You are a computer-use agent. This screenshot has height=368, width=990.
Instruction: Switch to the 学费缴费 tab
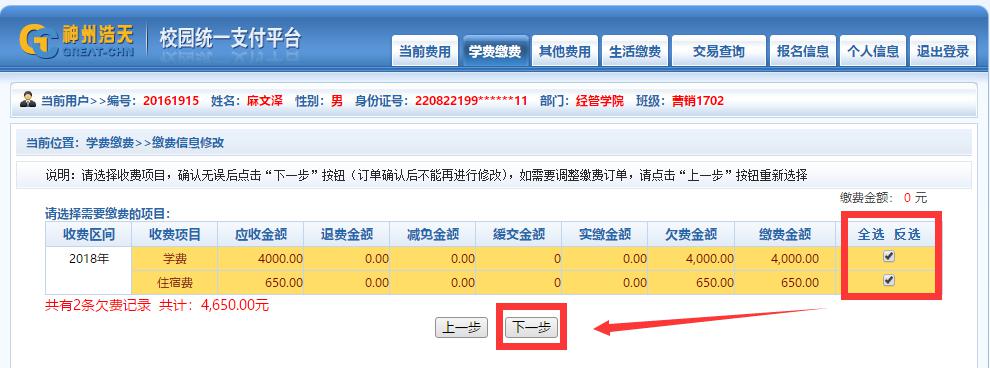(495, 51)
